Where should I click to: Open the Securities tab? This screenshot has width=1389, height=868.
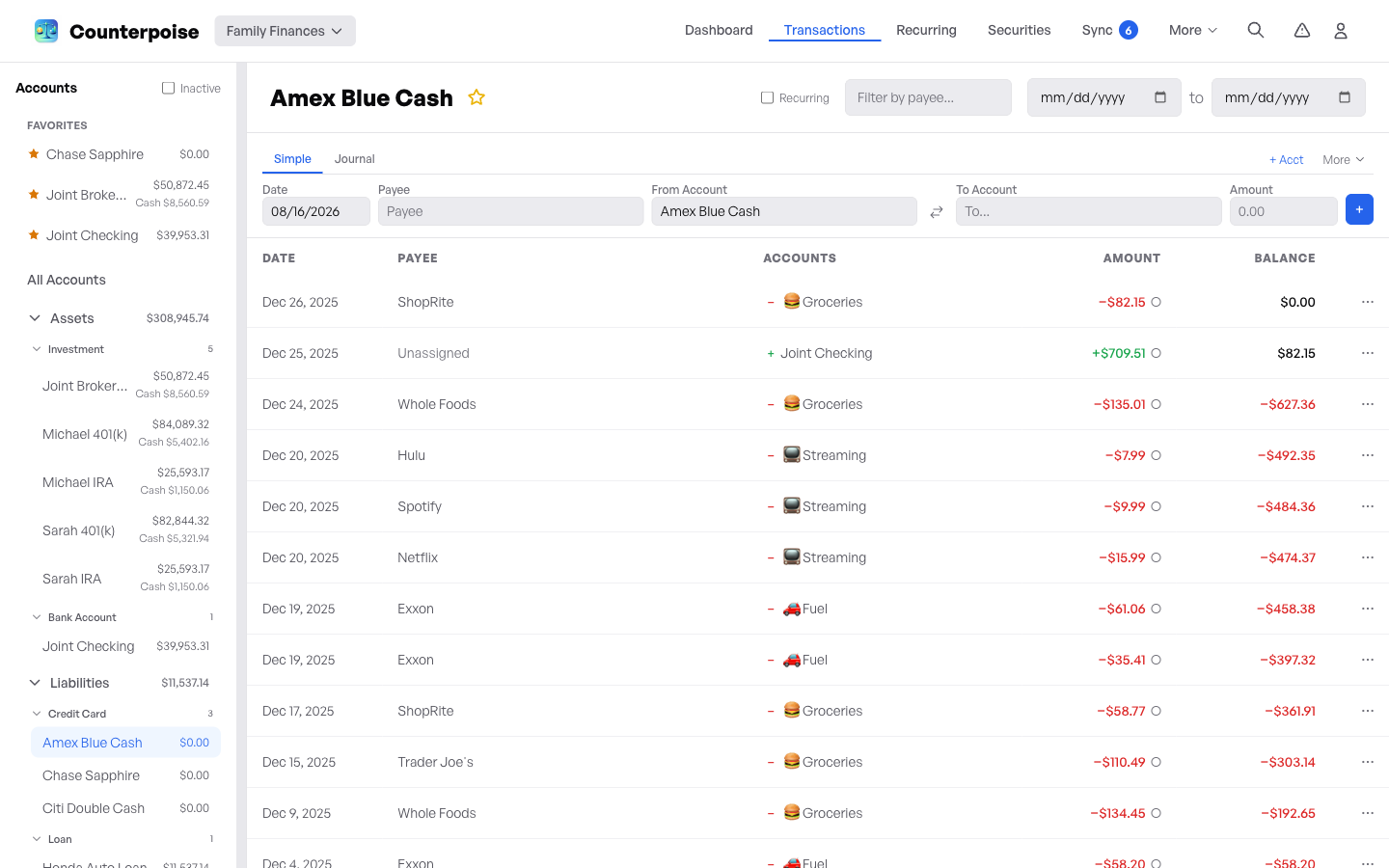pos(1019,30)
